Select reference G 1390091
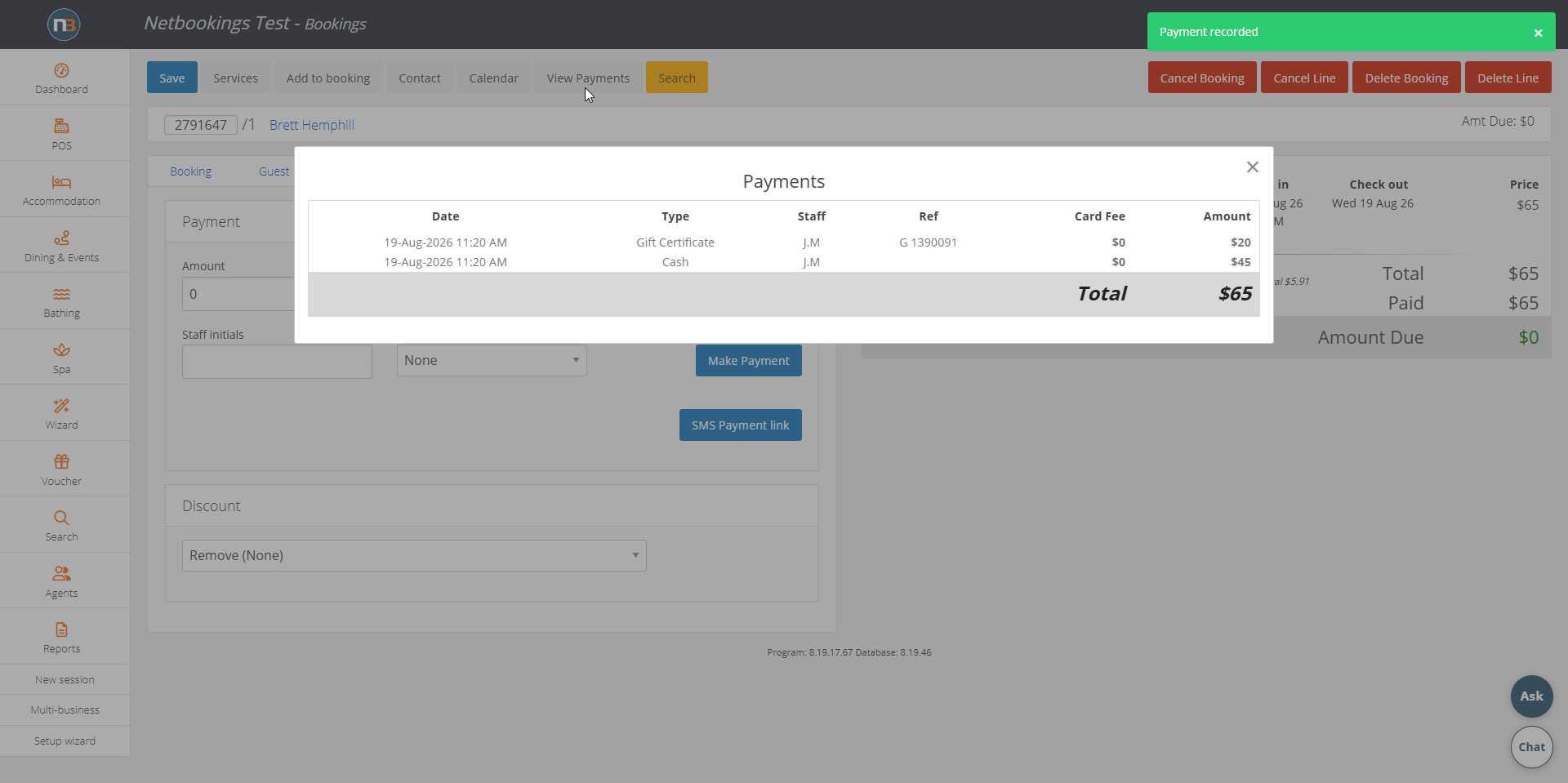The height and width of the screenshot is (783, 1568). point(928,242)
